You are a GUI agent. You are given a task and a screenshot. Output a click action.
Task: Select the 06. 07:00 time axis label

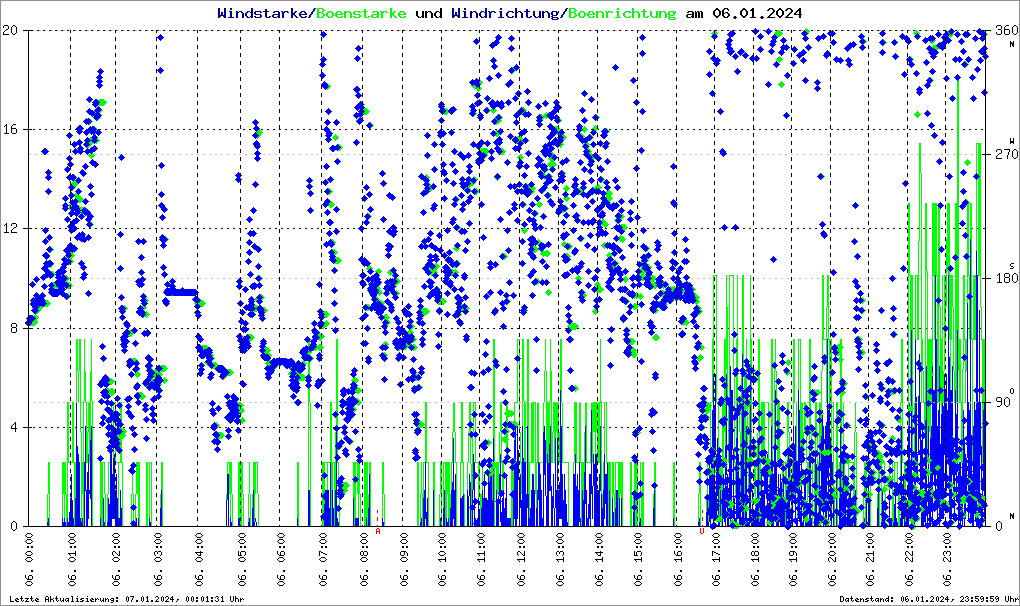click(x=324, y=560)
